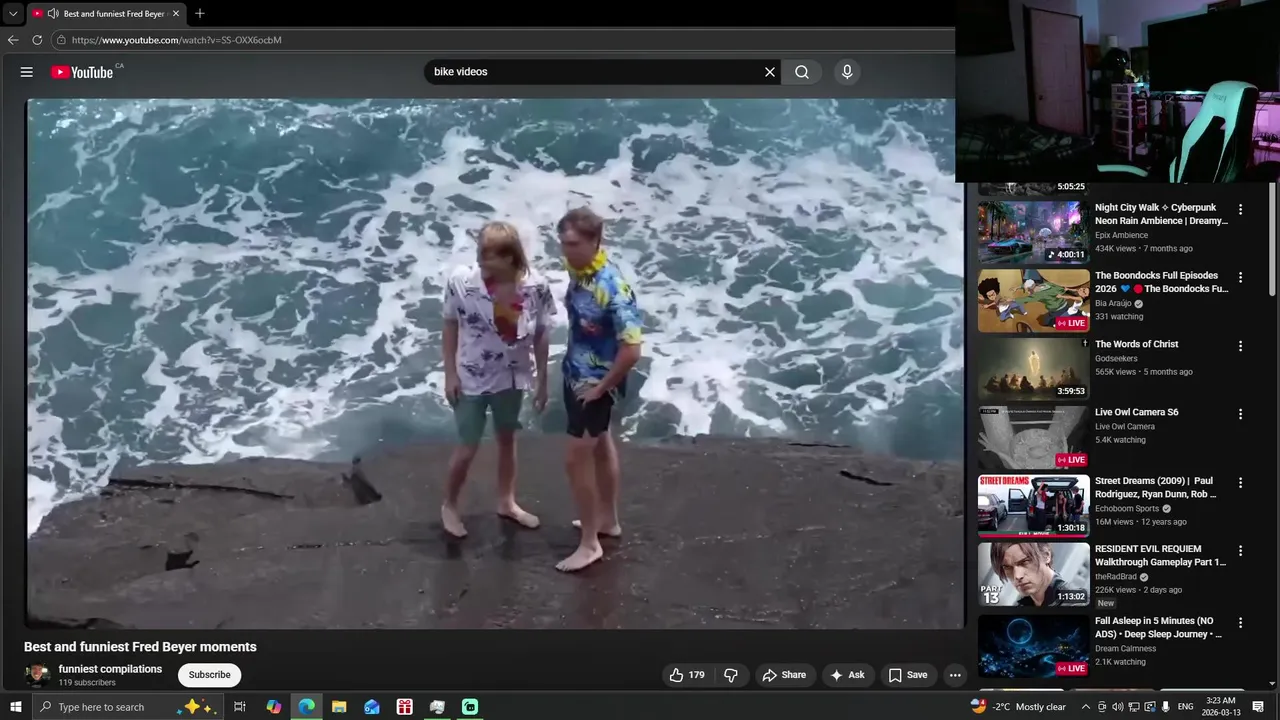Viewport: 1280px width, 720px height.
Task: Open Ask AI about this video
Action: tap(847, 675)
